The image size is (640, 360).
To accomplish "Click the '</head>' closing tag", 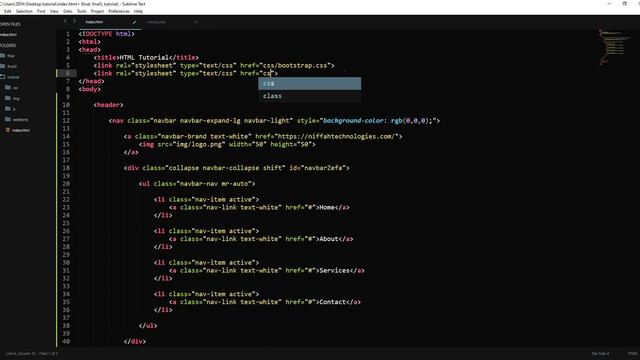I will 91,81.
